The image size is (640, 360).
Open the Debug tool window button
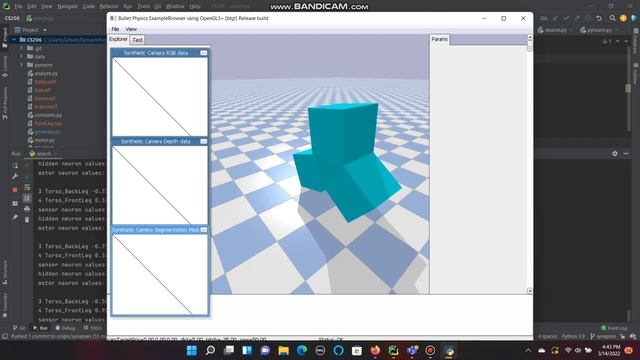tap(65, 328)
